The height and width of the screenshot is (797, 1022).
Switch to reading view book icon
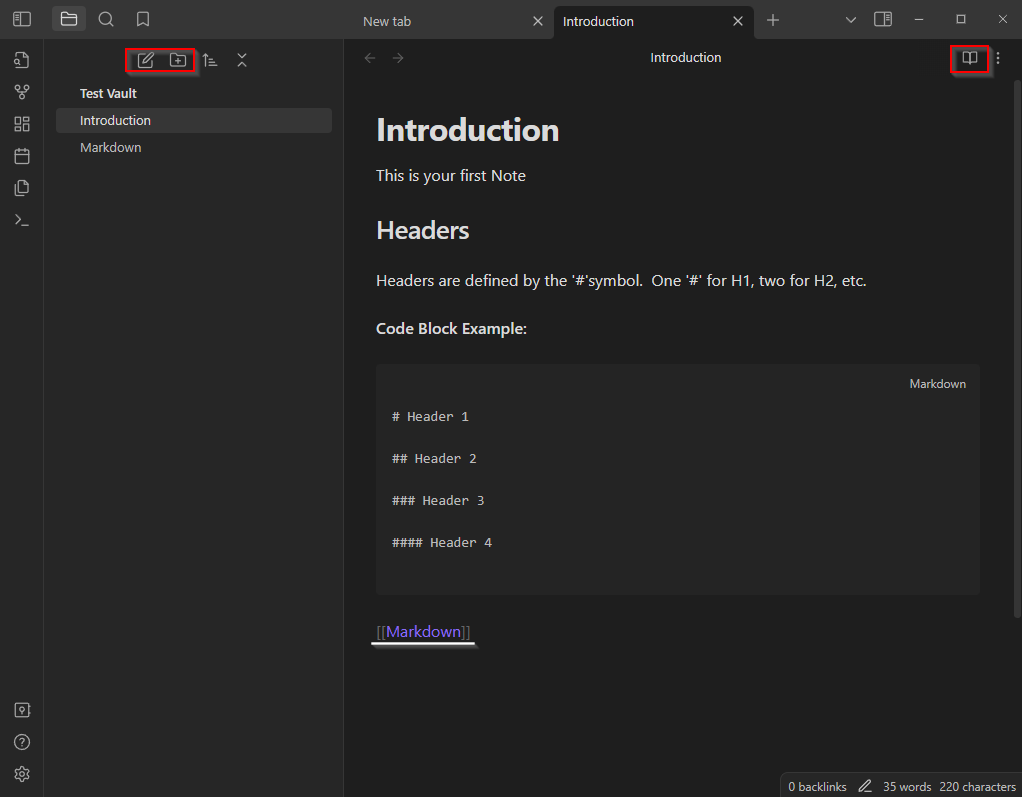(x=970, y=58)
